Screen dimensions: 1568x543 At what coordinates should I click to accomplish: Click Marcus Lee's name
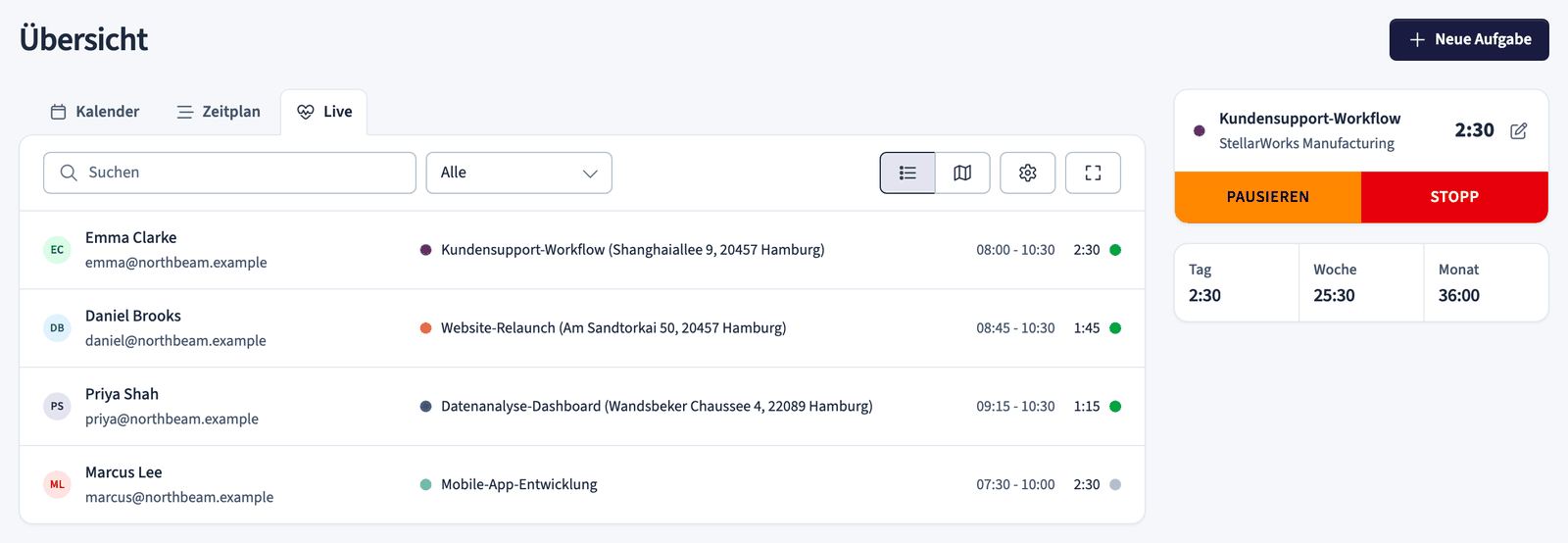pos(123,472)
